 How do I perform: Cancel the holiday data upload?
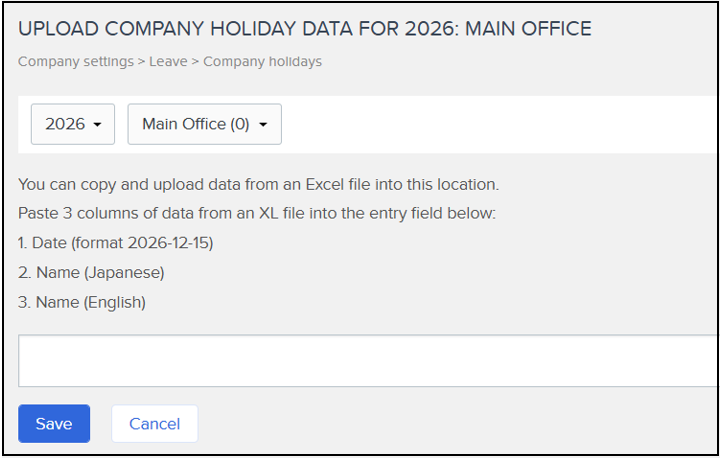154,424
